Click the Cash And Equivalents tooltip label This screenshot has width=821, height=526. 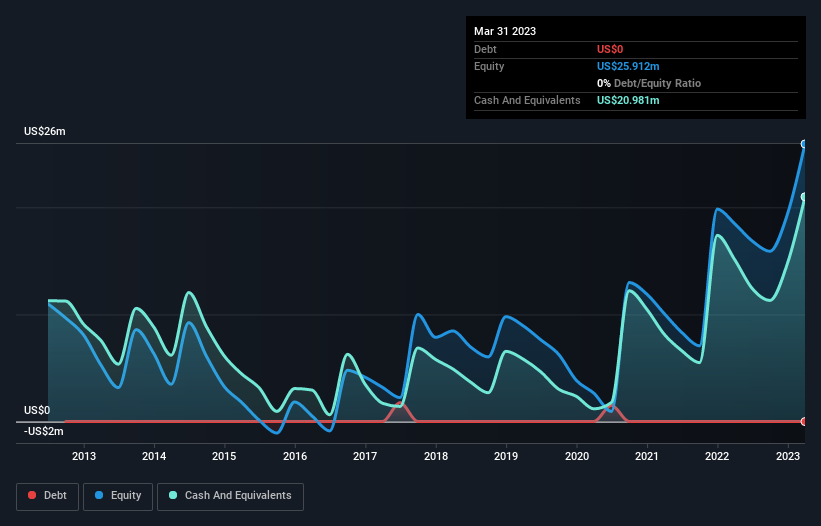527,100
